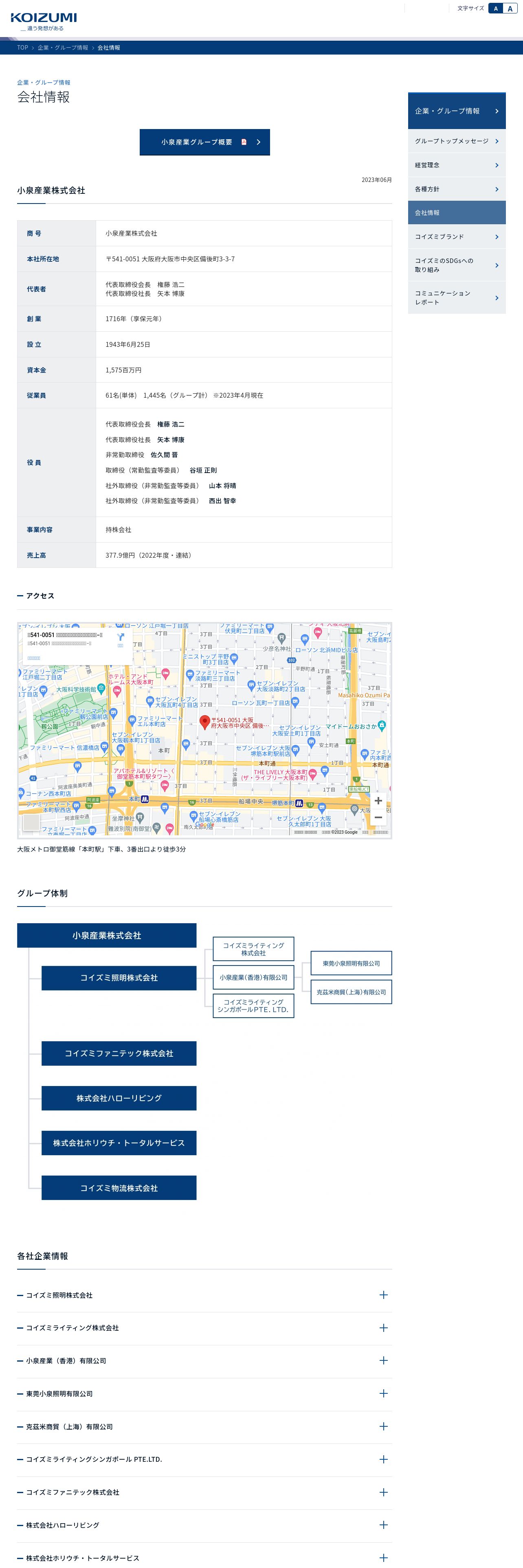Click the THE LIVELY 大阪本町 hotel marker
523x1568 pixels.
[312, 774]
